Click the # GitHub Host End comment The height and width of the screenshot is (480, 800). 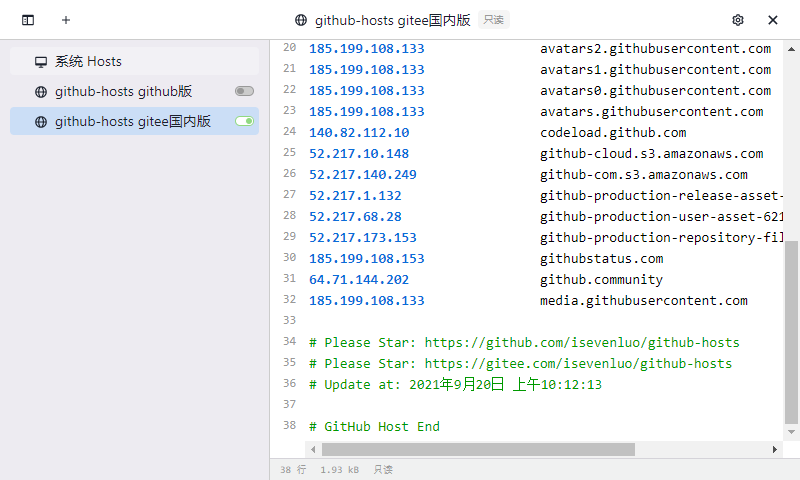coord(374,426)
